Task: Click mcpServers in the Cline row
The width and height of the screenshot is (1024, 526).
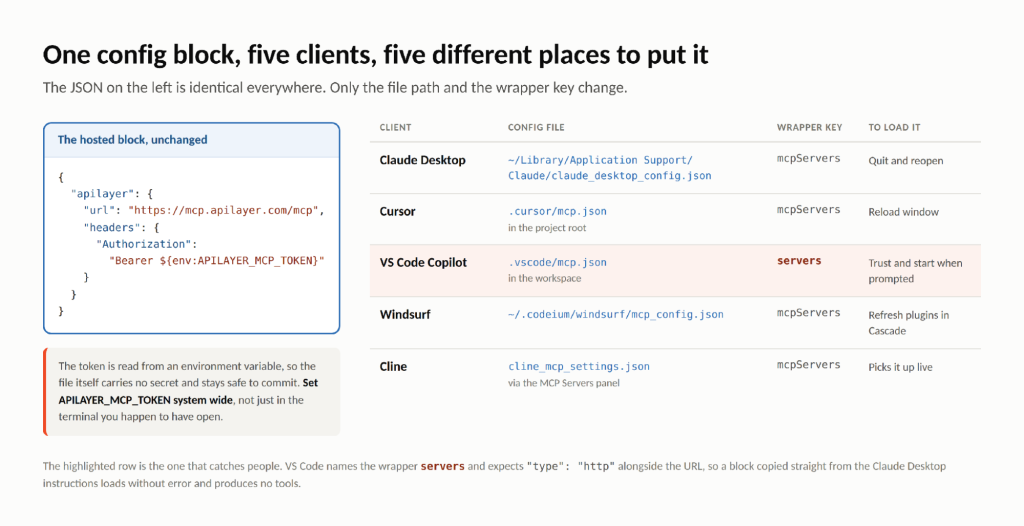Action: pos(808,365)
